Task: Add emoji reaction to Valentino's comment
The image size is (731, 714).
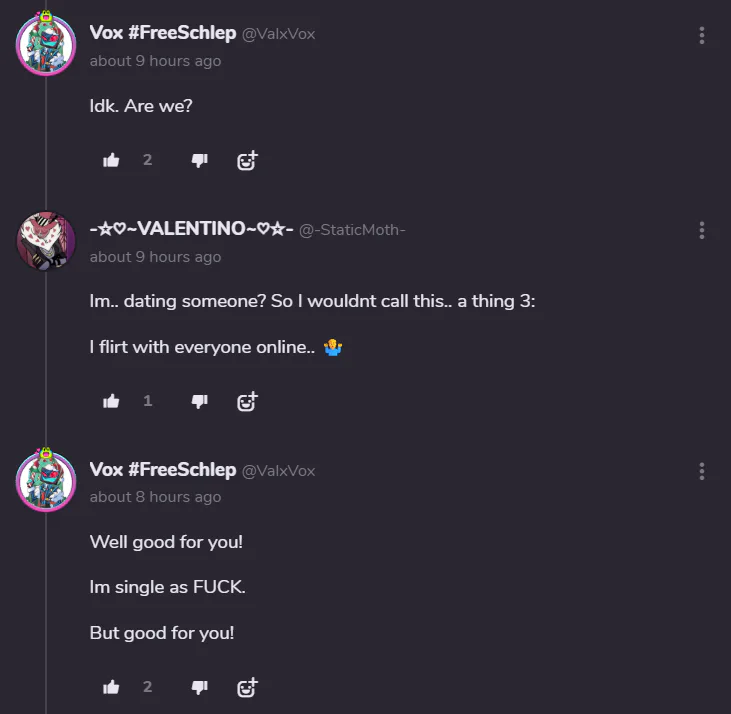Action: (247, 401)
